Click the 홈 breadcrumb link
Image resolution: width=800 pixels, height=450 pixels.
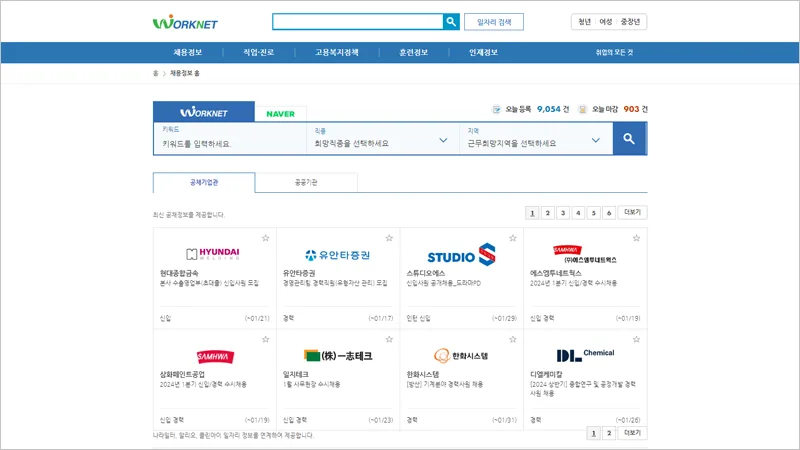[156, 73]
